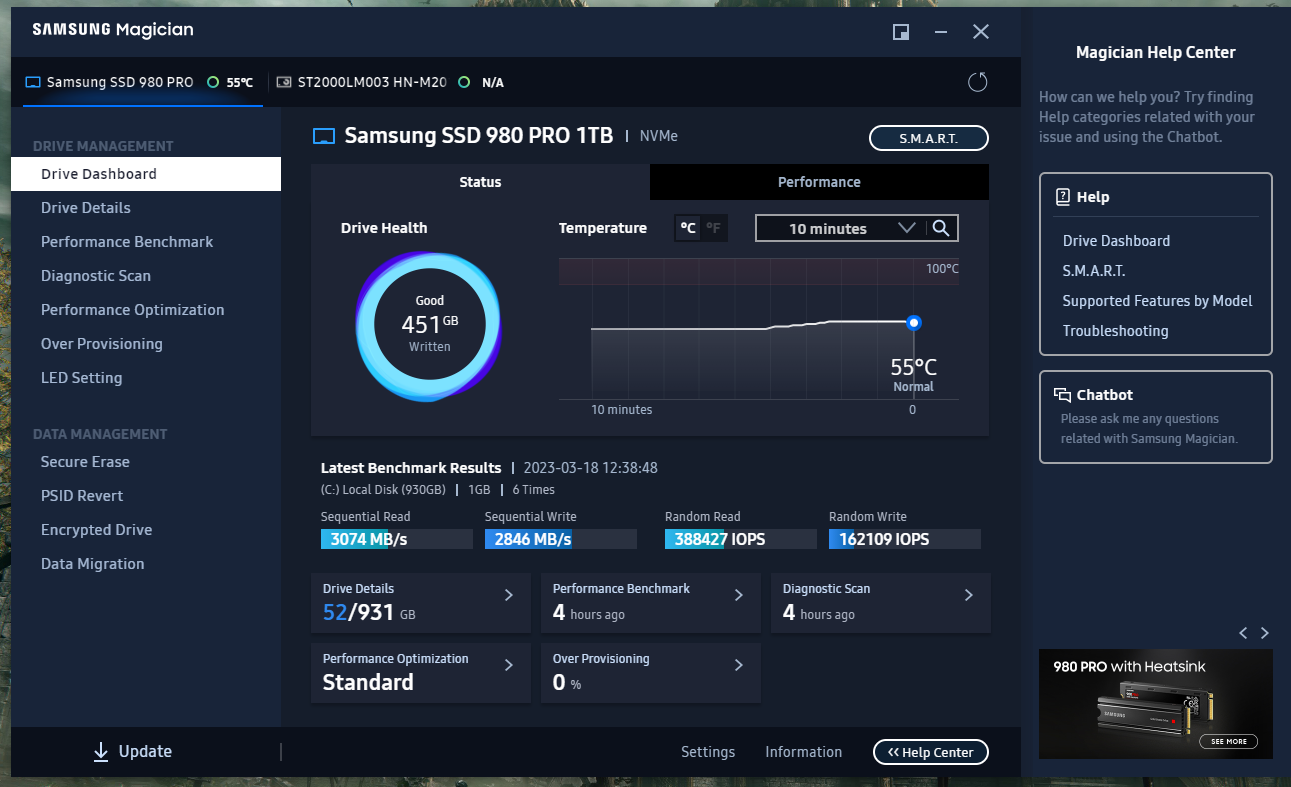Switch temperature unit to Fahrenheit

pos(713,228)
